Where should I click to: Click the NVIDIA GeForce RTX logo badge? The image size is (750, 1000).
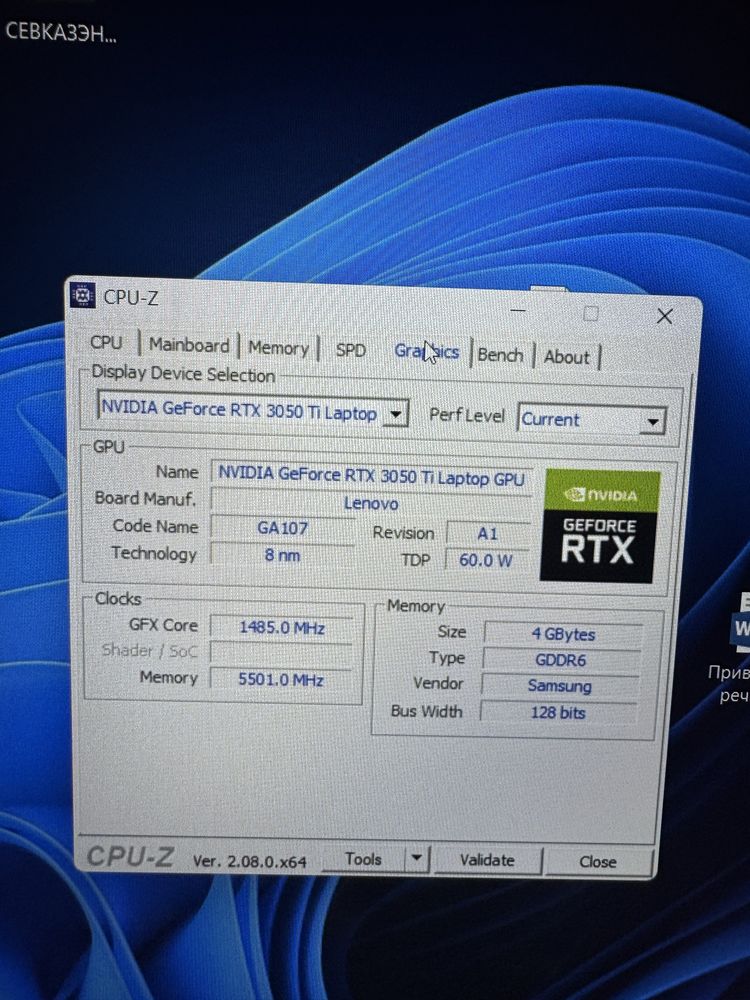click(x=599, y=526)
